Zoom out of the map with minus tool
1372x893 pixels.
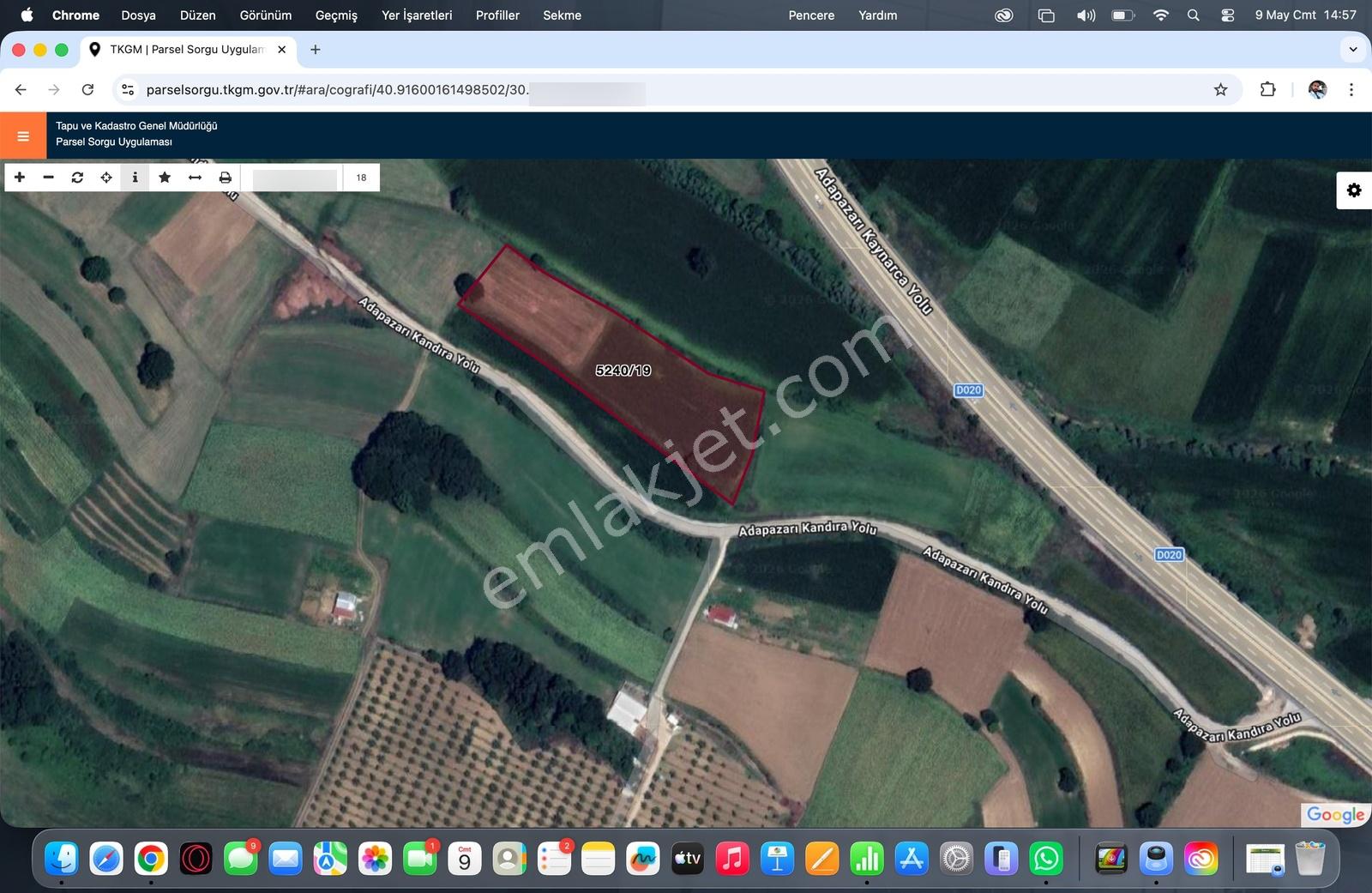tap(49, 178)
